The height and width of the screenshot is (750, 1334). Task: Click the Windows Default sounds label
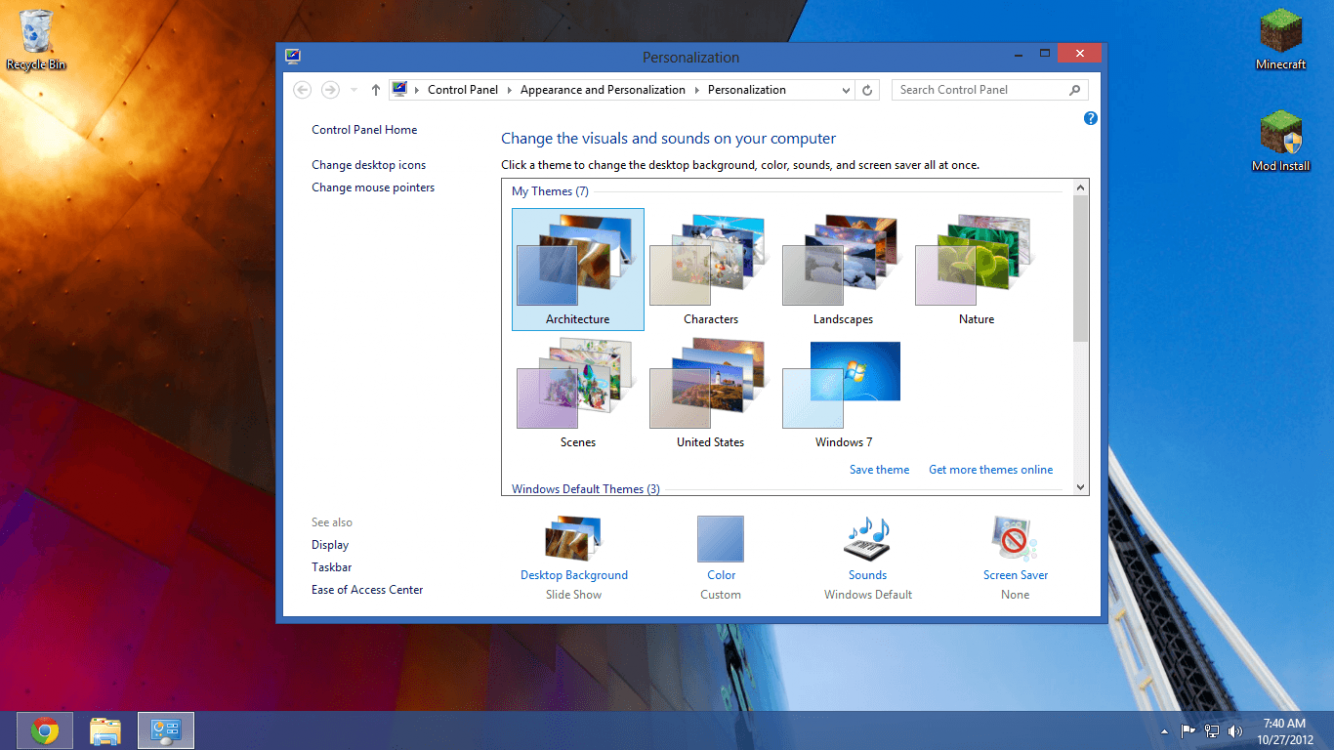click(868, 595)
